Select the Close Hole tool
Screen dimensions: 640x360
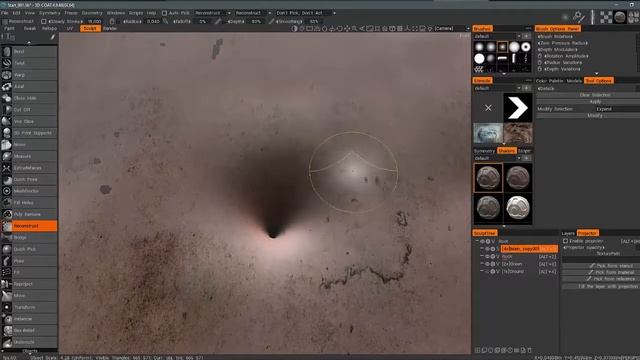coord(29,98)
